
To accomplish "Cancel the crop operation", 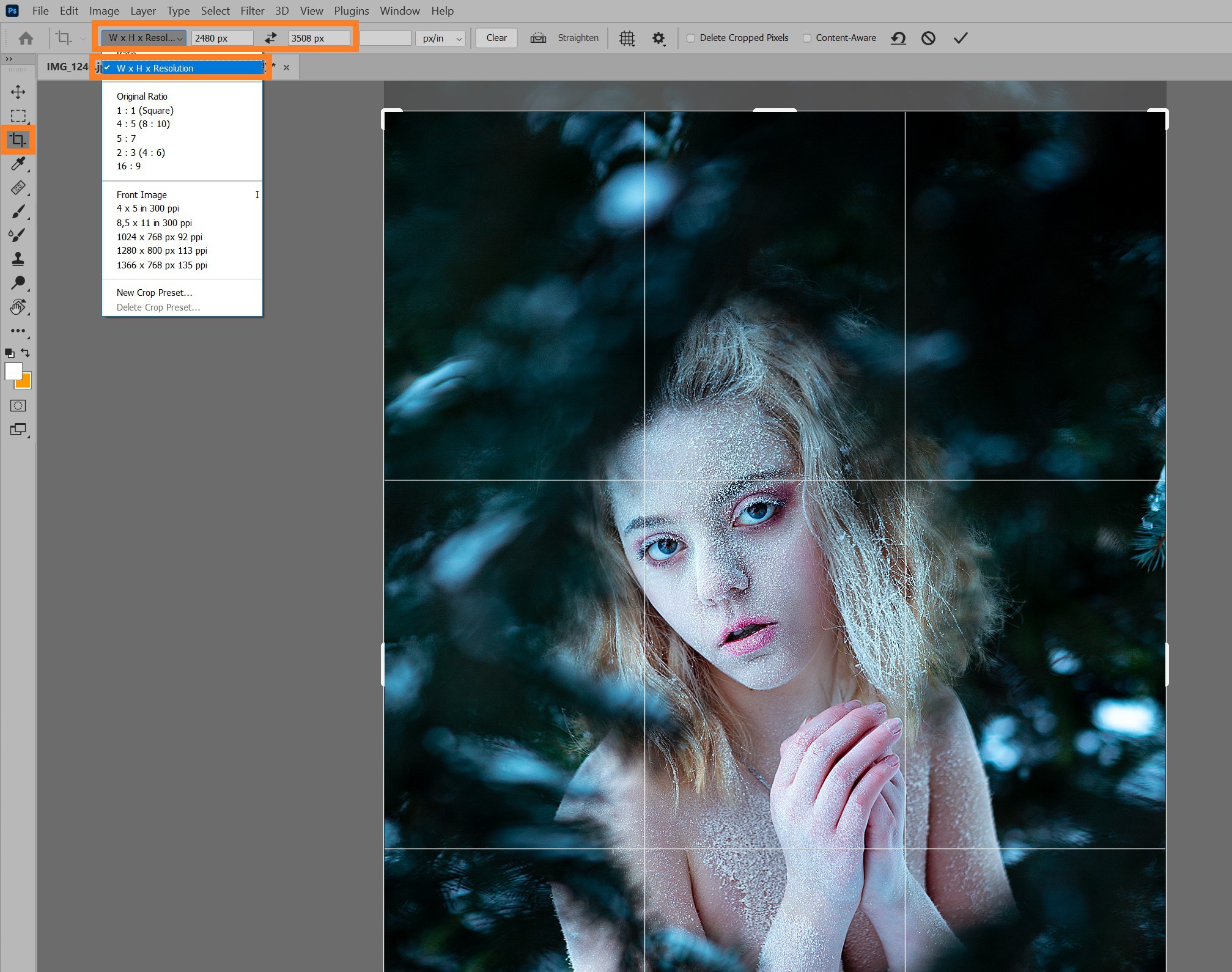I will 928,38.
